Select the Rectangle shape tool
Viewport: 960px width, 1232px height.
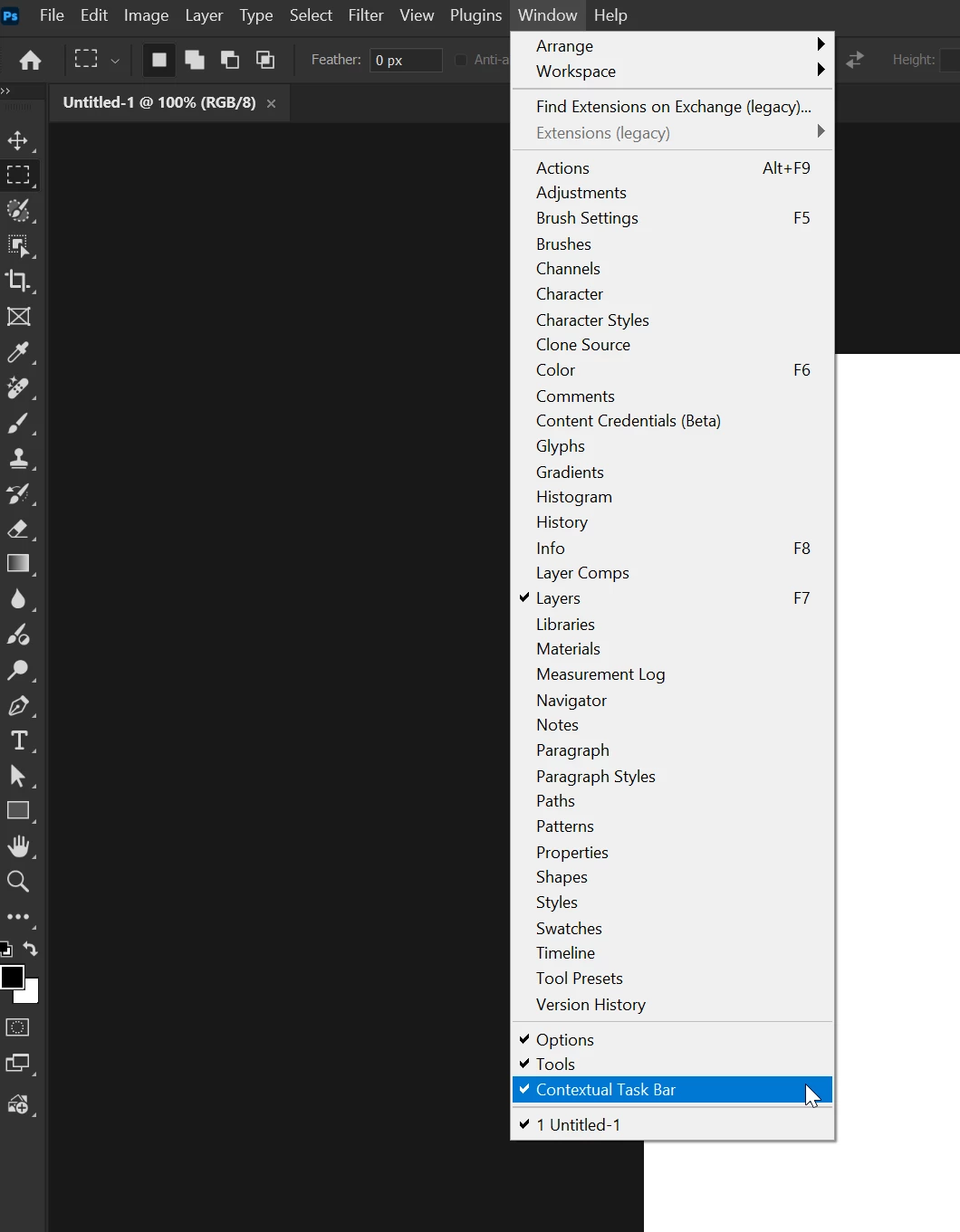(18, 811)
